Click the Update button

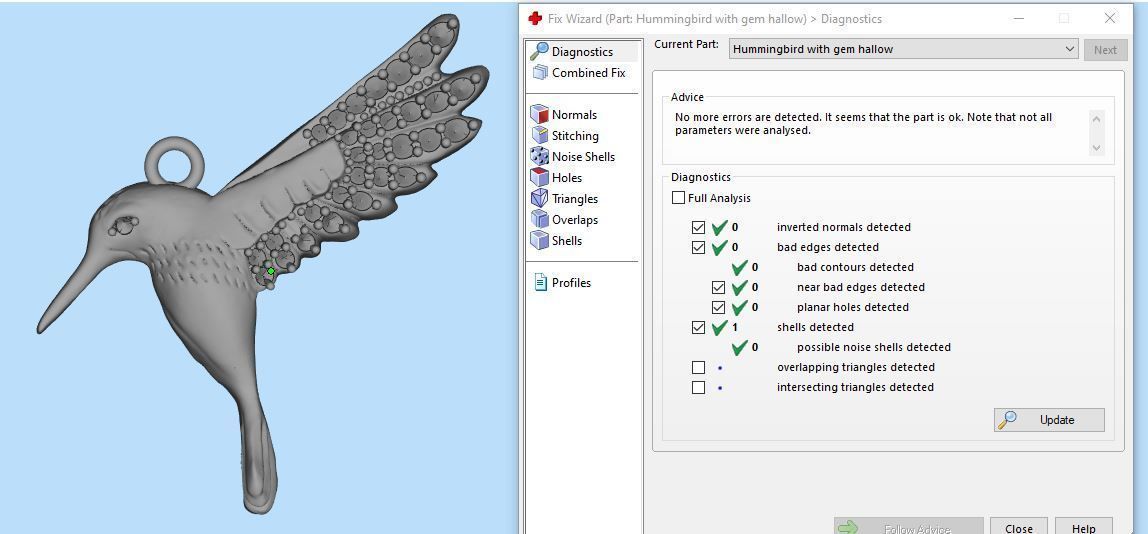click(1049, 420)
